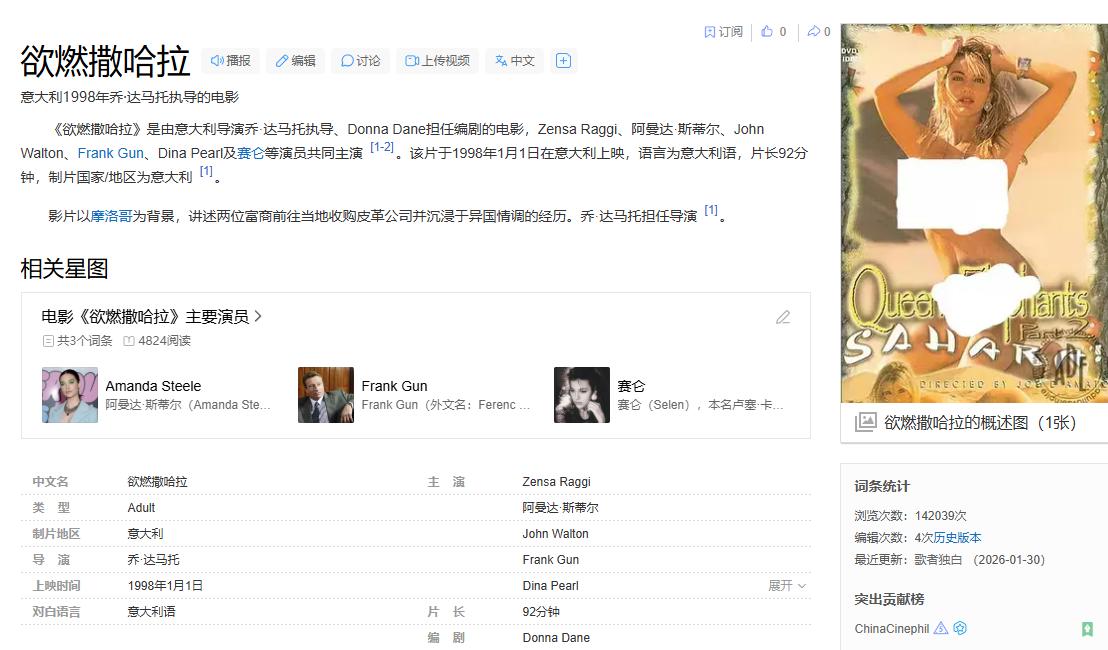Click the Frank Gun actor thumbnail

(x=326, y=395)
